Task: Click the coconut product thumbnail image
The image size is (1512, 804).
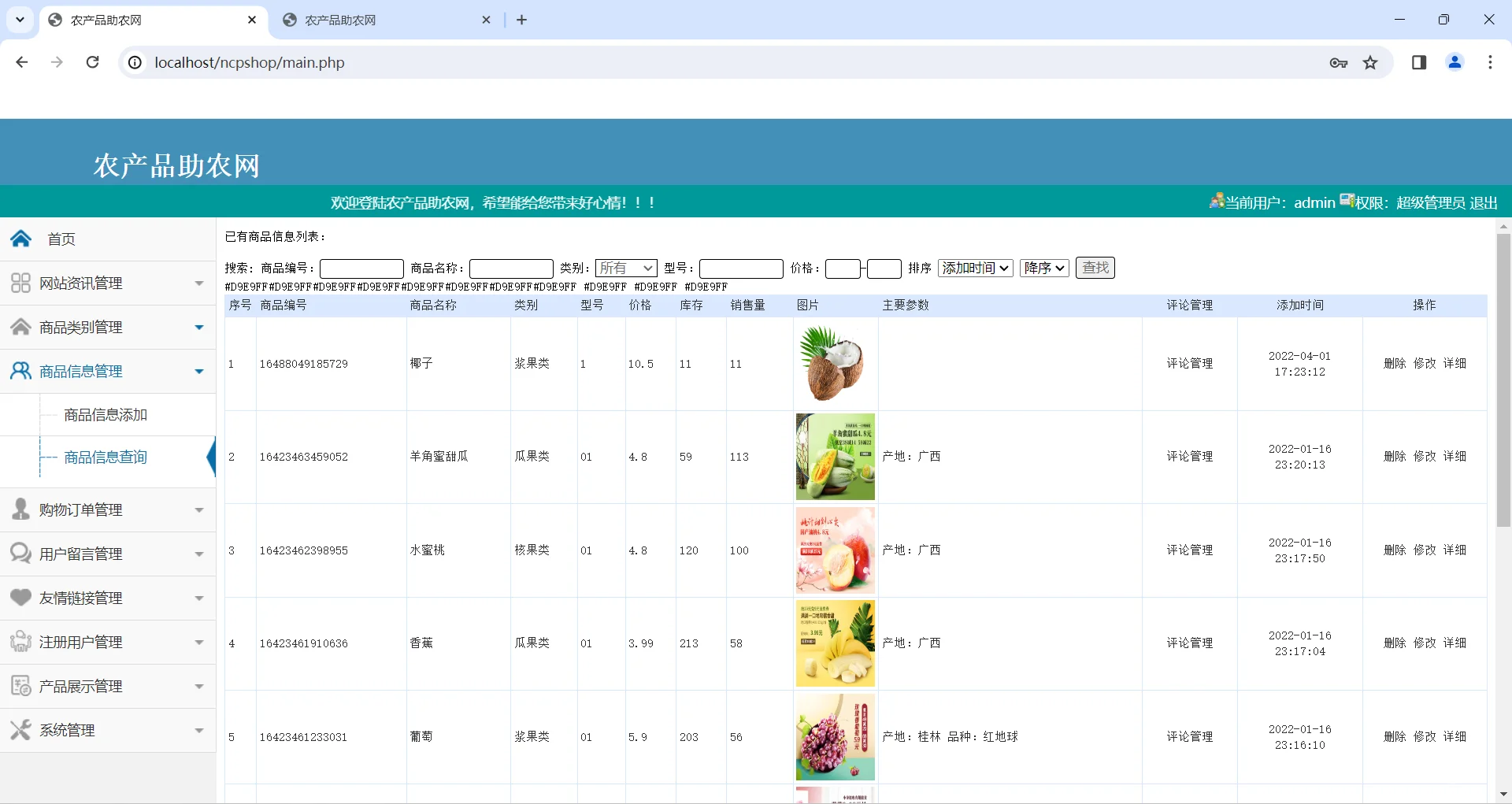Action: 835,363
